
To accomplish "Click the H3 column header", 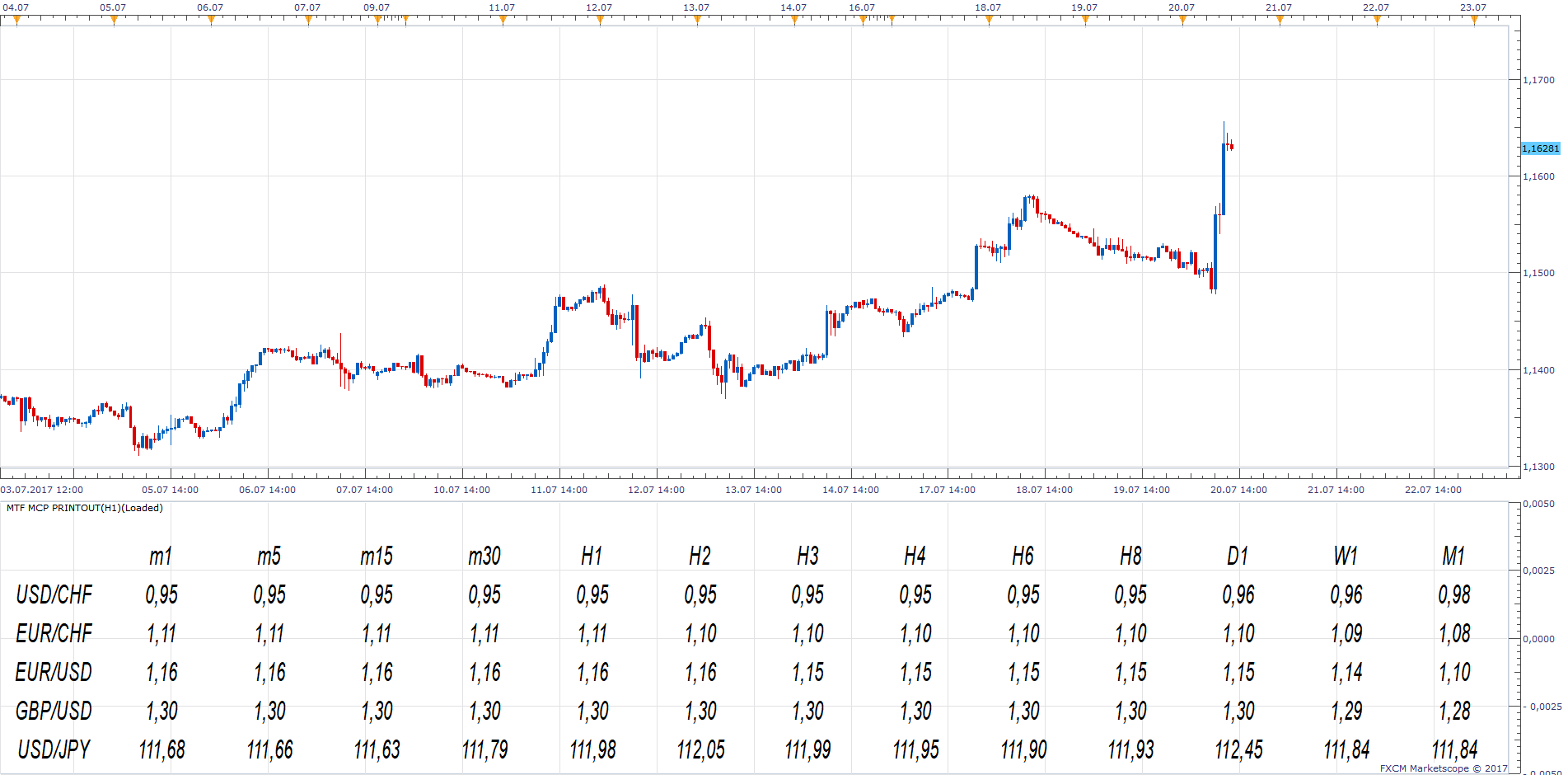I will click(807, 557).
